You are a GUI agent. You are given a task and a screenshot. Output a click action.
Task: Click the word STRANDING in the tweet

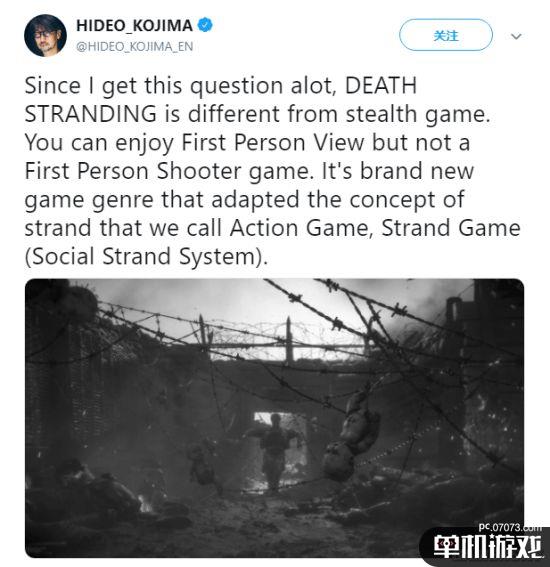click(90, 114)
